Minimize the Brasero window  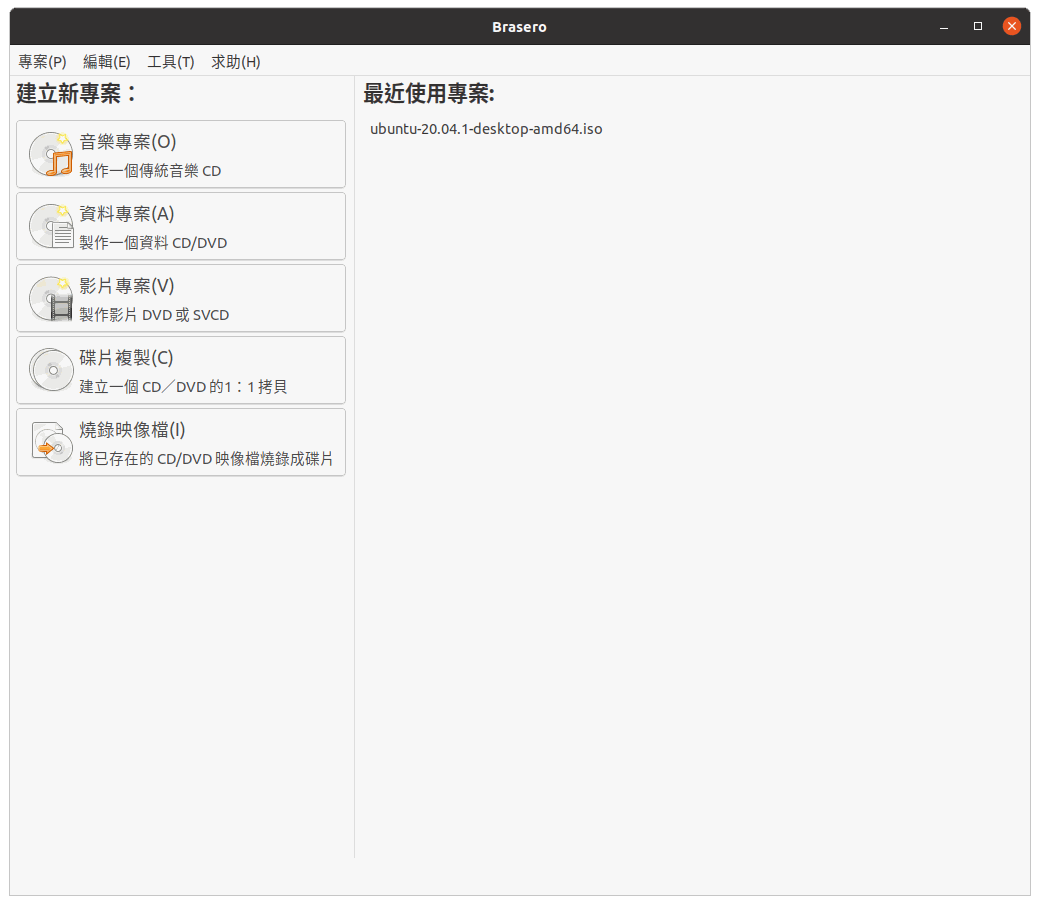[x=944, y=27]
